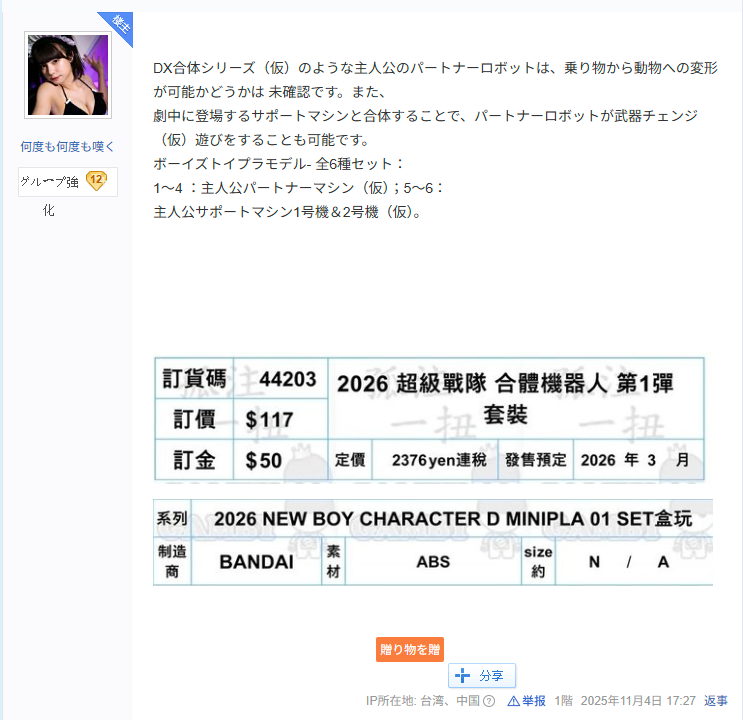Open the BANDAI MINIPLA 01 SET spec image

pos(433,542)
